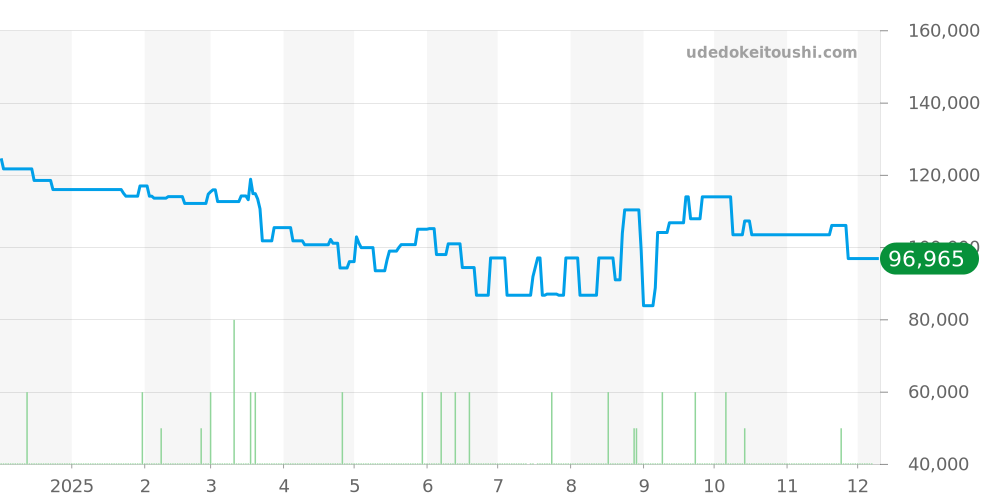Click the green 96,965 current price badge
Screen dimensions: 1000x500
coord(928,260)
